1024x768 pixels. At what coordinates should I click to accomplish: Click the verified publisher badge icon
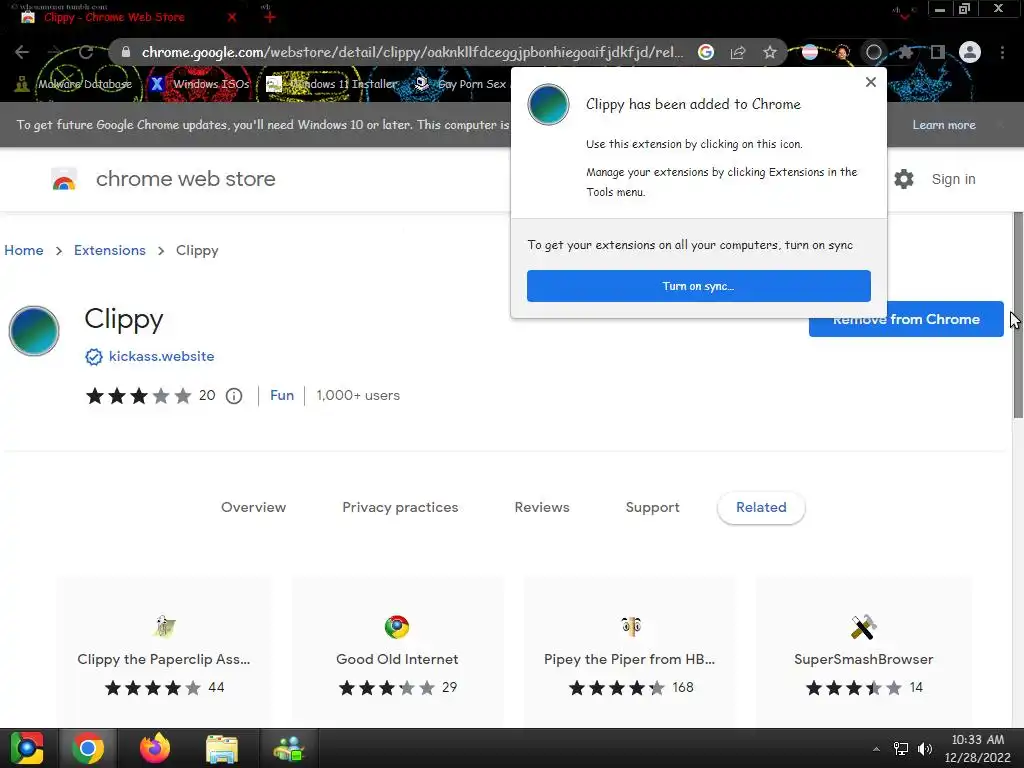tap(94, 357)
